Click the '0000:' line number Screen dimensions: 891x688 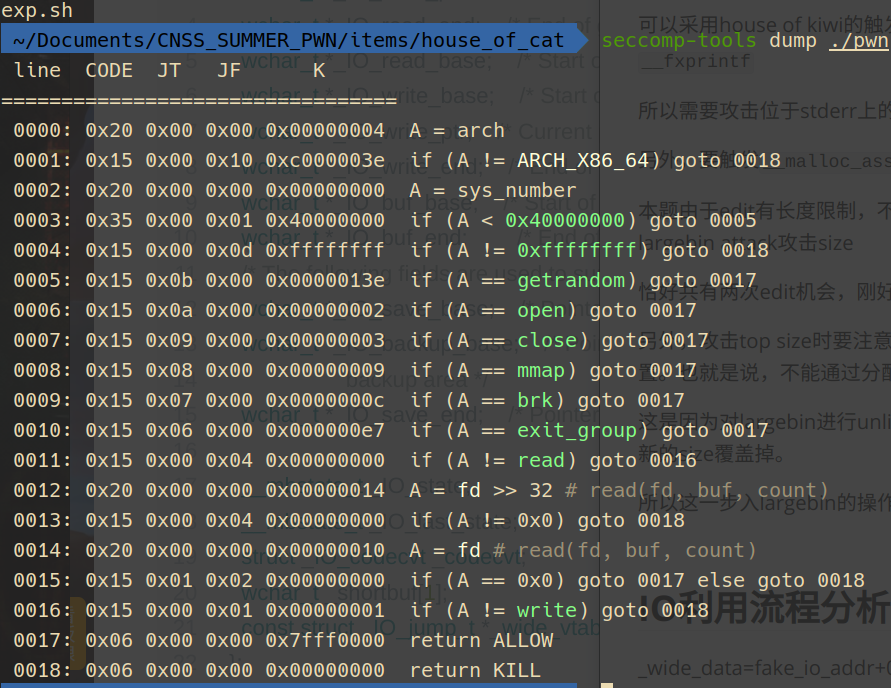43,131
